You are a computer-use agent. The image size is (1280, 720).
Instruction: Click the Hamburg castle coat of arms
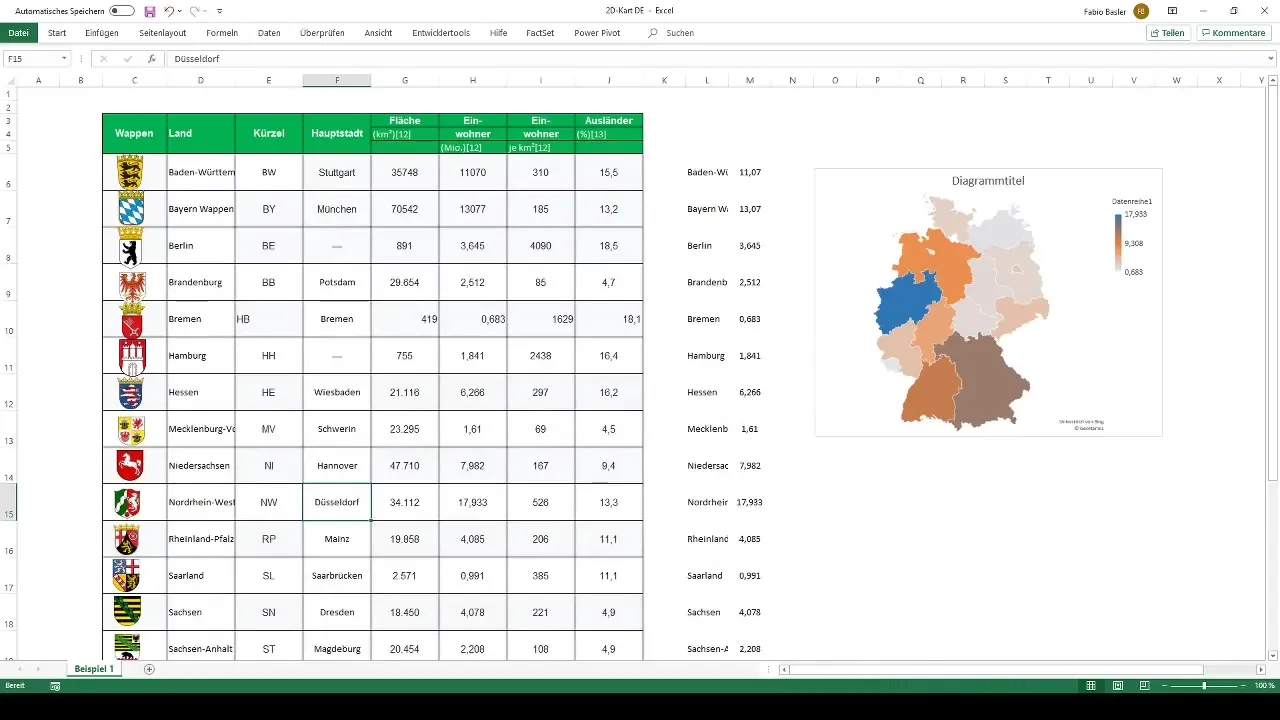[131, 355]
